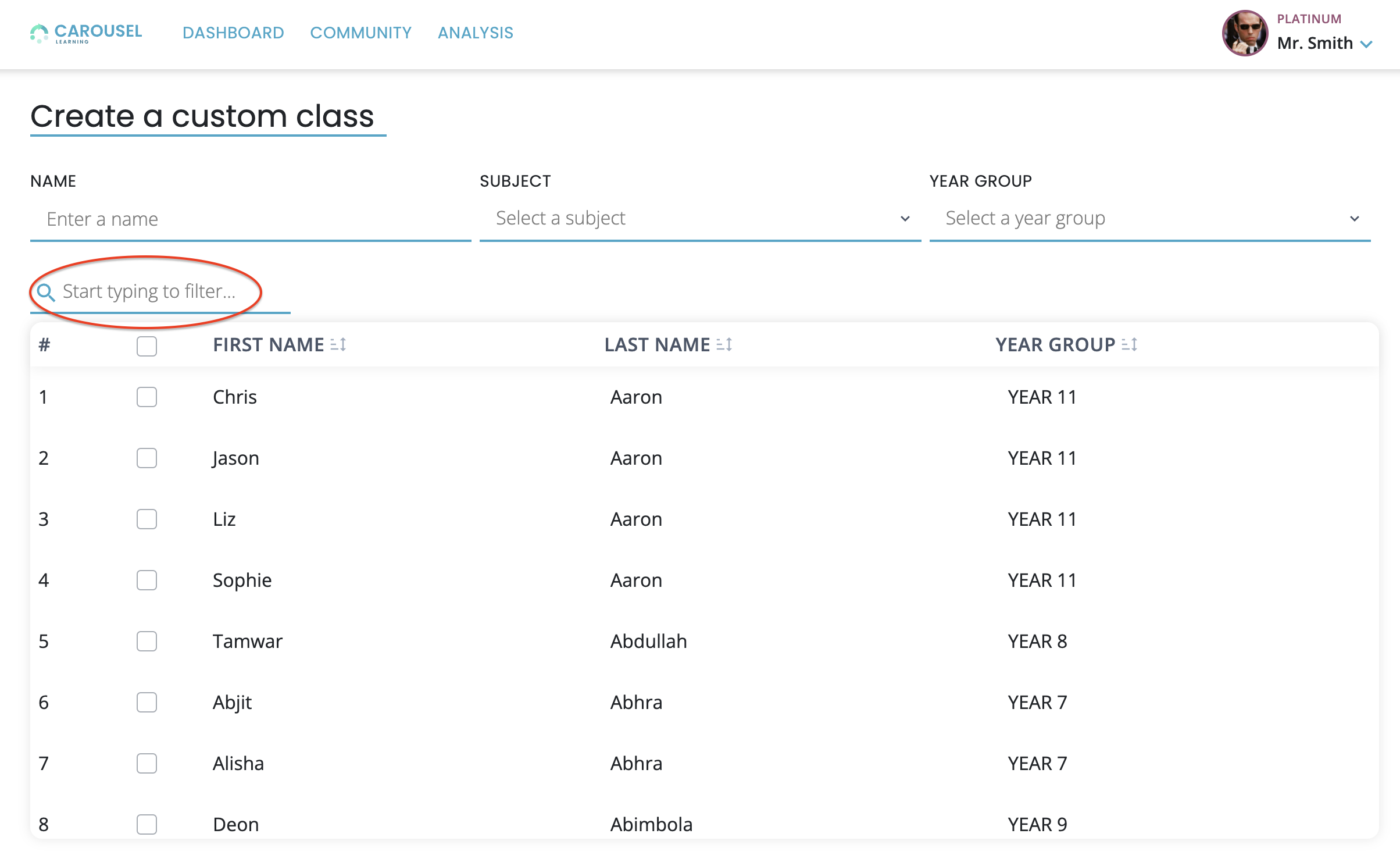Click Mr. Smith's profile avatar
This screenshot has width=1400, height=855.
coord(1245,33)
